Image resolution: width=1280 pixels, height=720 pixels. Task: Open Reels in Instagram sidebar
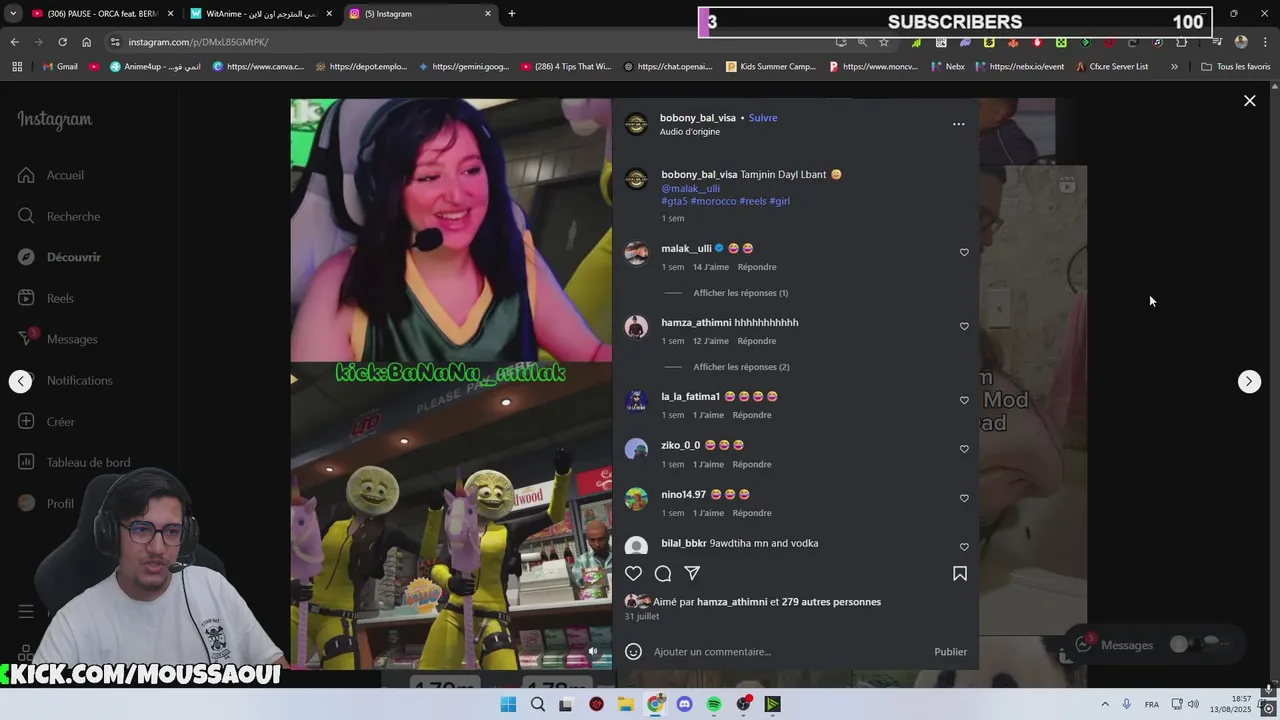coord(46,298)
